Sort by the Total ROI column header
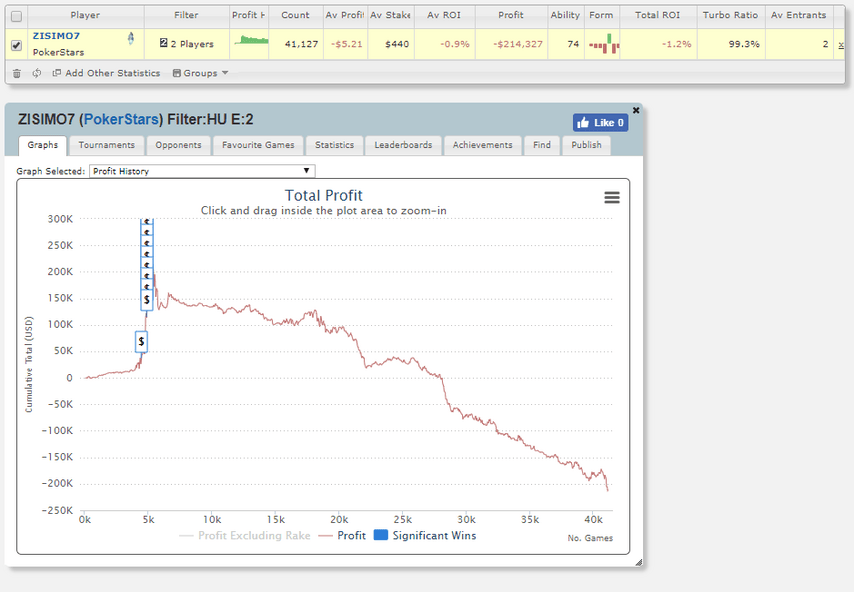Image resolution: width=854 pixels, height=592 pixels. pos(658,16)
